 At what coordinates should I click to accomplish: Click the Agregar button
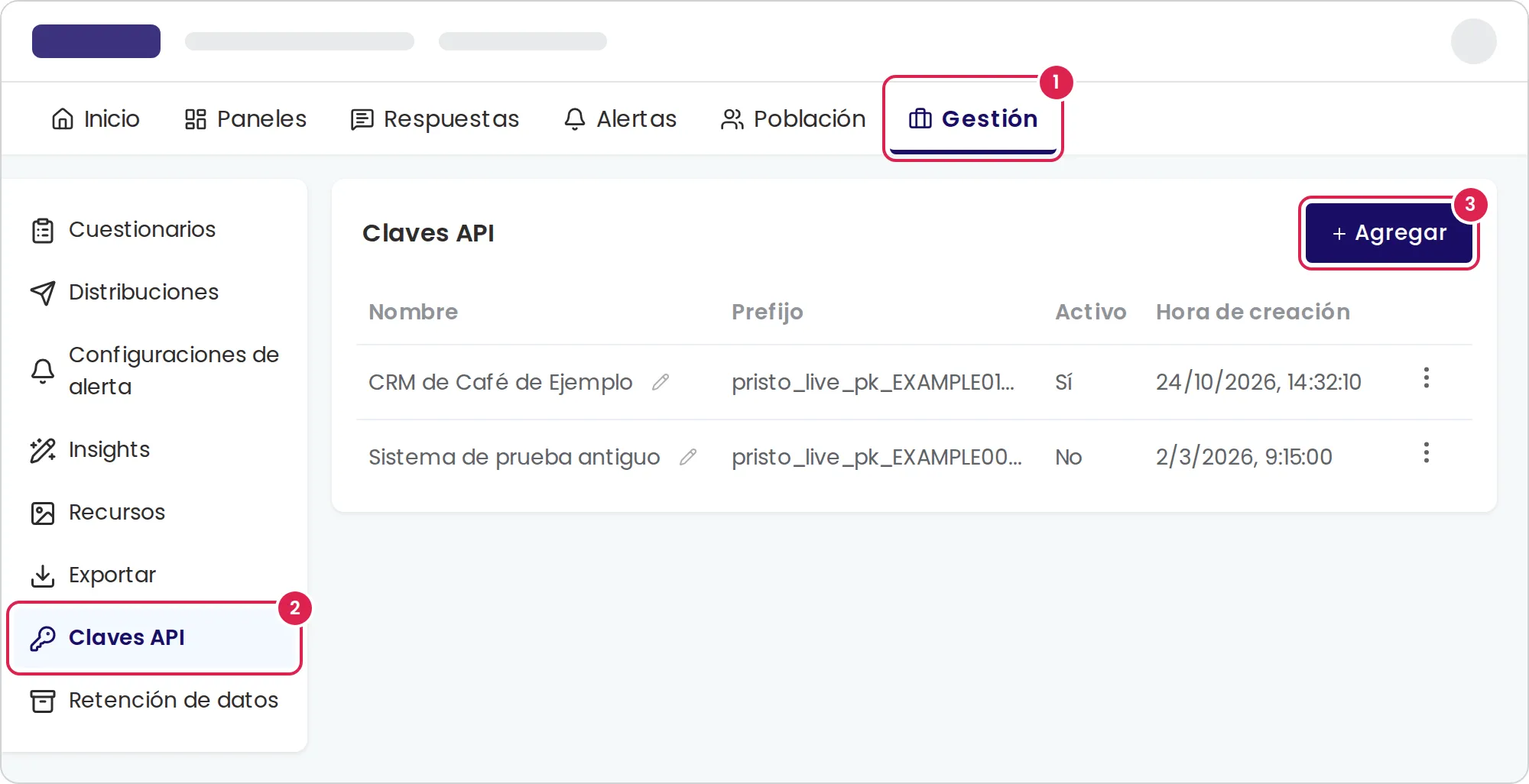click(x=1389, y=233)
